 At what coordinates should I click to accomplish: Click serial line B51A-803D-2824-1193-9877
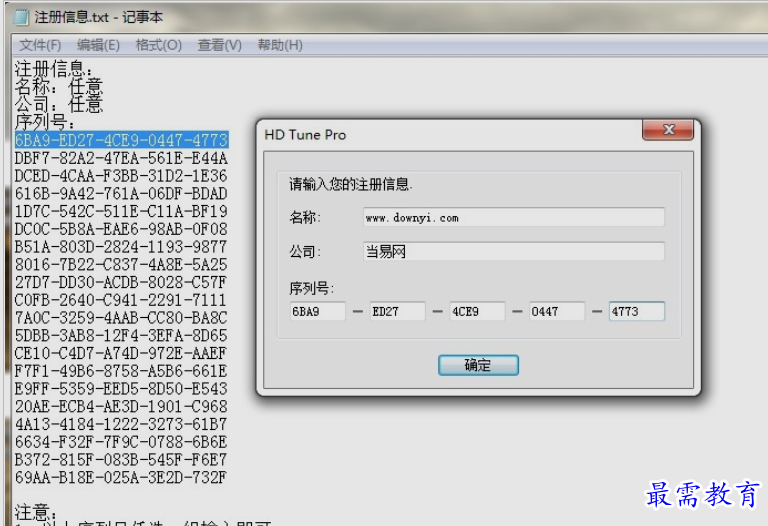coord(121,246)
